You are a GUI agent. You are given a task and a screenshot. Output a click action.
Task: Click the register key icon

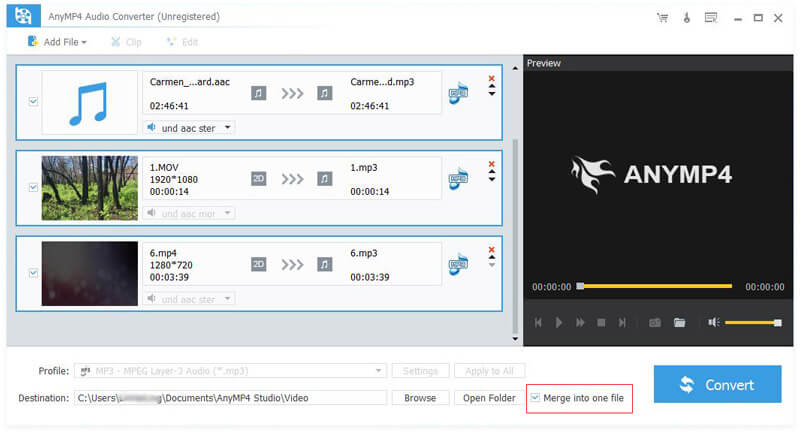686,17
